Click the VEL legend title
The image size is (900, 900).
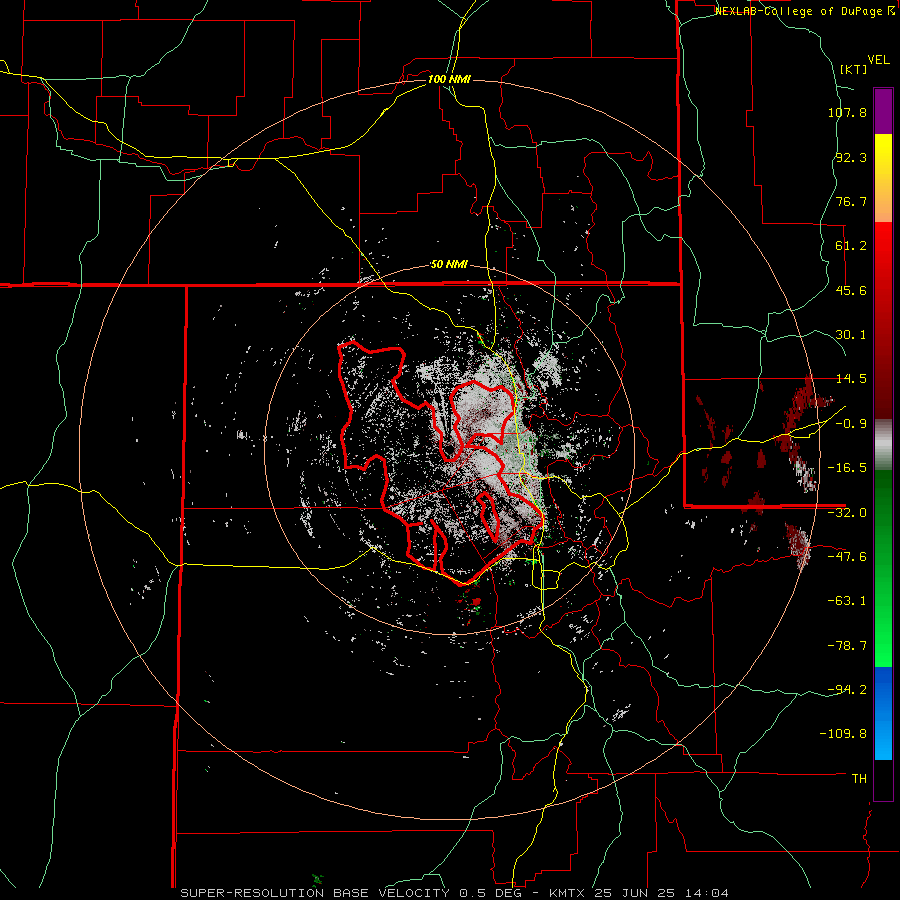coord(878,60)
